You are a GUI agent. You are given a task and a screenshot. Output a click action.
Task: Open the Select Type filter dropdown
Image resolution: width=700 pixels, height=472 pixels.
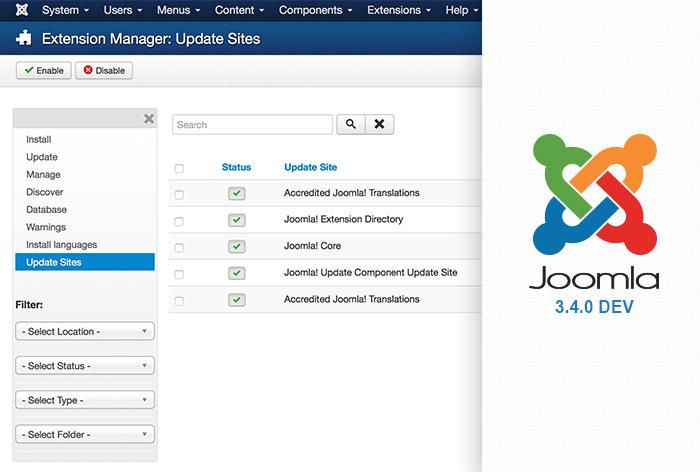[x=85, y=400]
